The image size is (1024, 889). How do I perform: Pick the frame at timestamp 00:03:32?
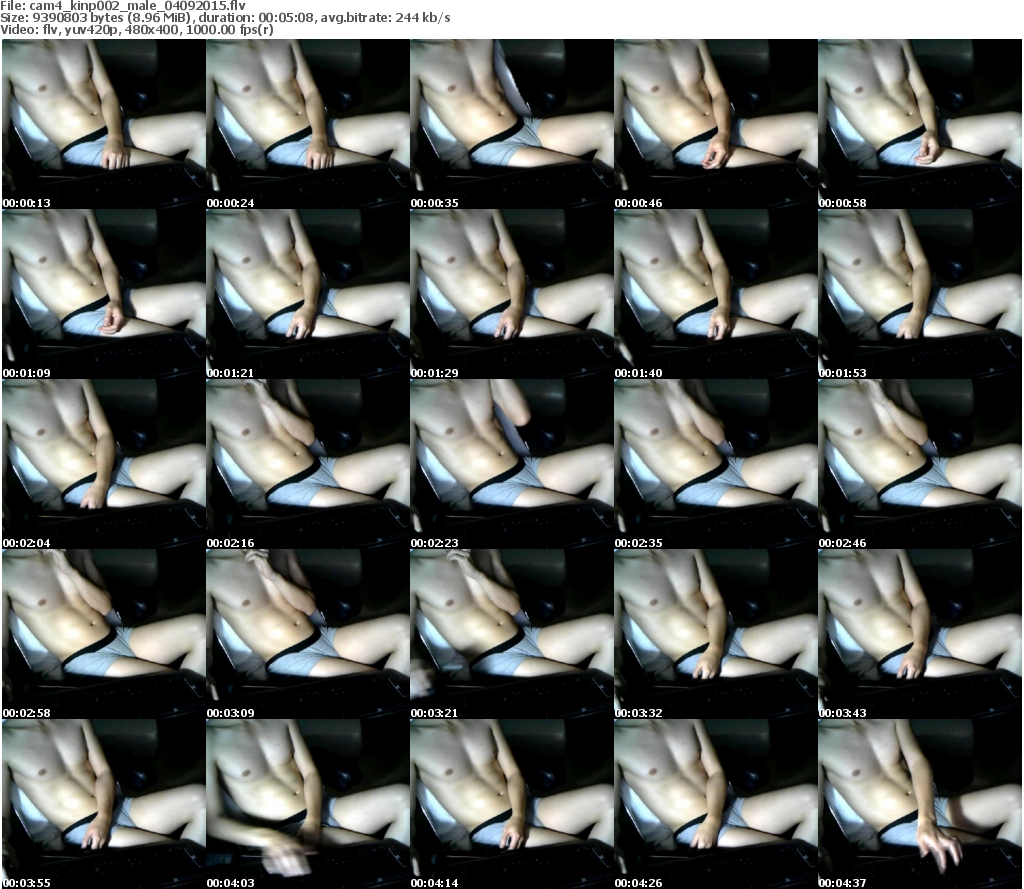716,634
